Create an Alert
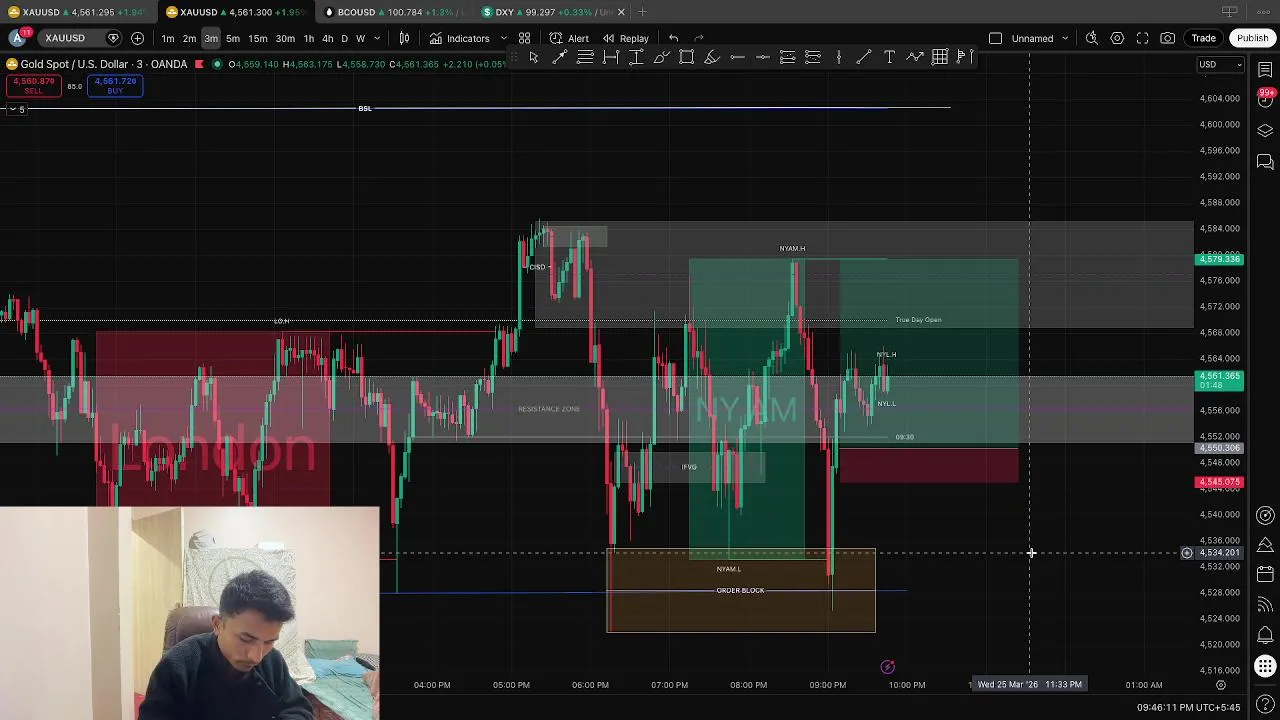This screenshot has width=1280, height=720. coord(568,38)
